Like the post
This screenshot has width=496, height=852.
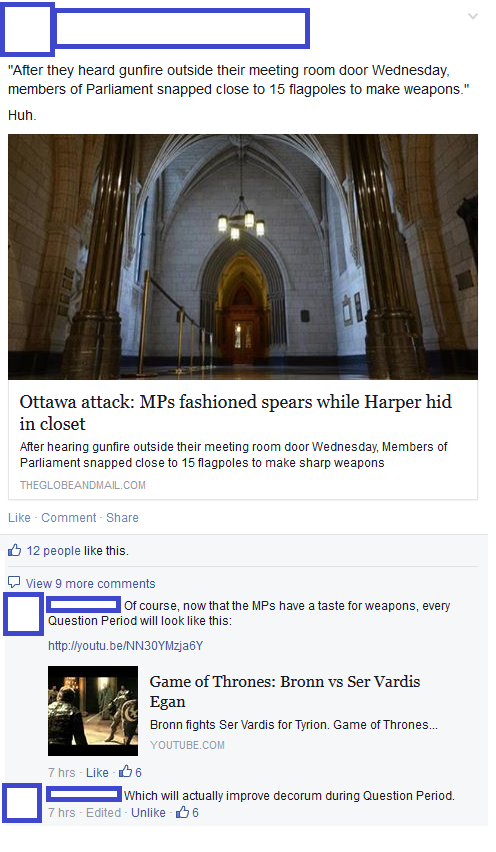tap(19, 518)
